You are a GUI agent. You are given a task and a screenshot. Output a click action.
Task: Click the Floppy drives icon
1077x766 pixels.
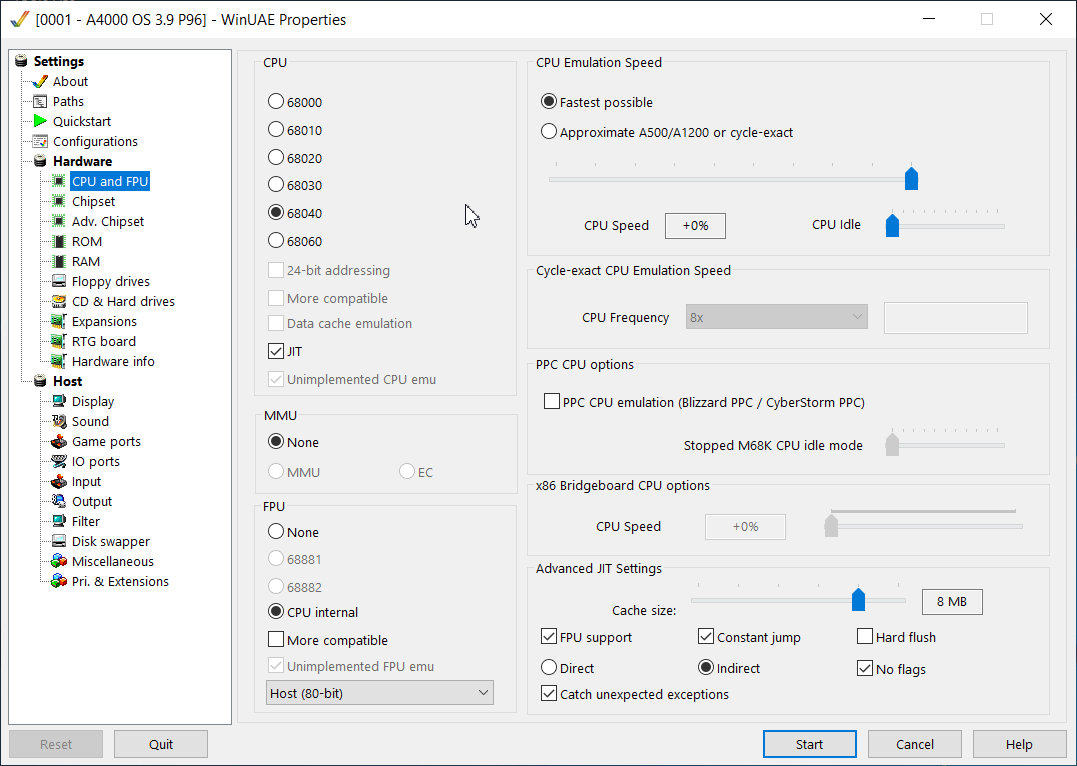click(59, 281)
